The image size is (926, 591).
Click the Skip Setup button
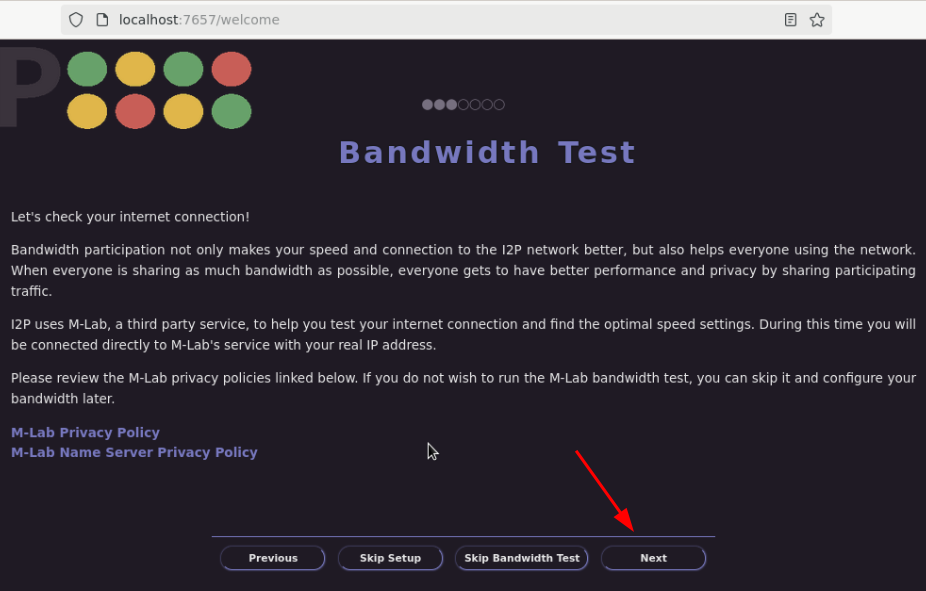[390, 558]
